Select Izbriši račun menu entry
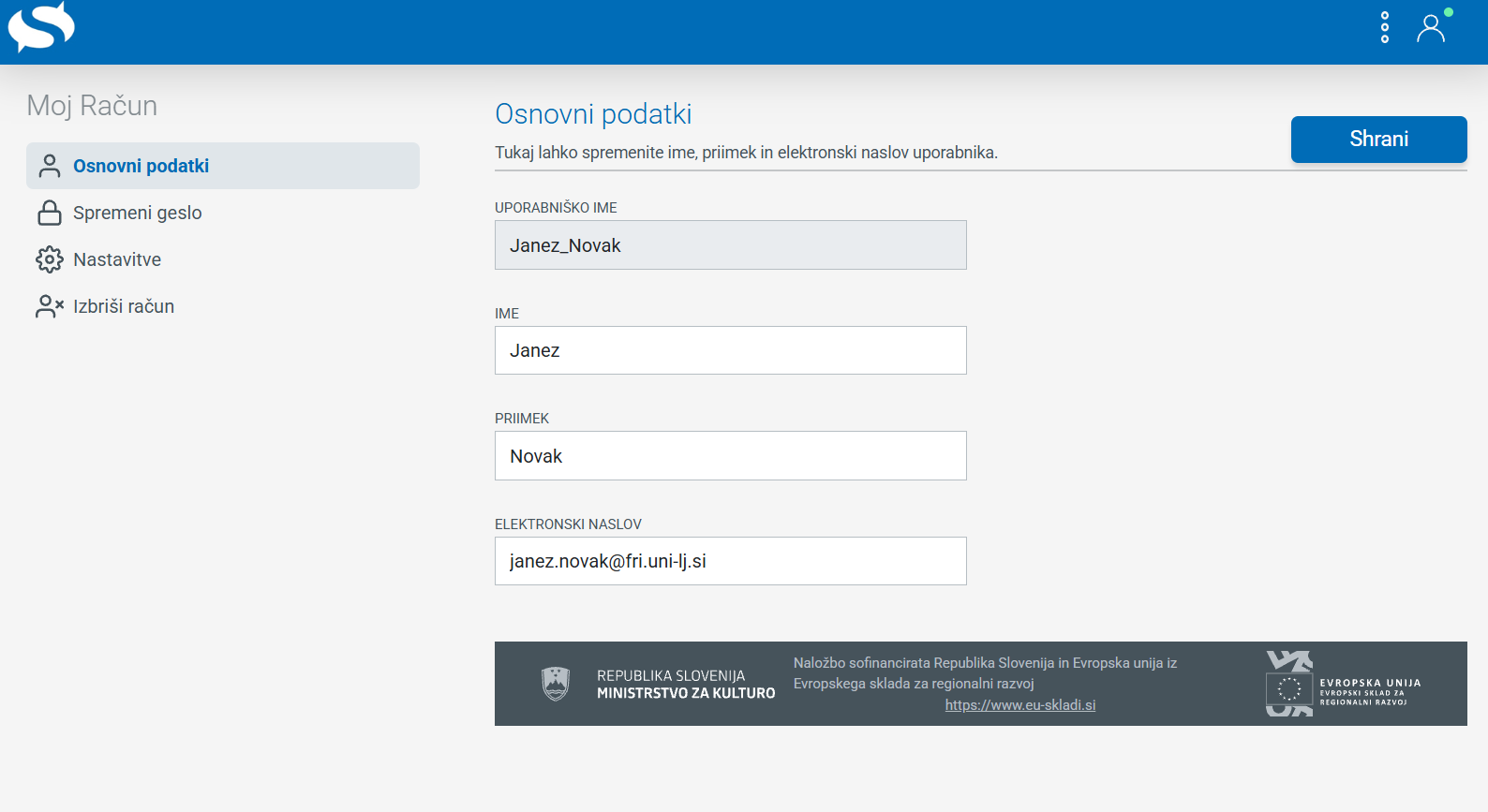The image size is (1488, 812). tap(124, 306)
